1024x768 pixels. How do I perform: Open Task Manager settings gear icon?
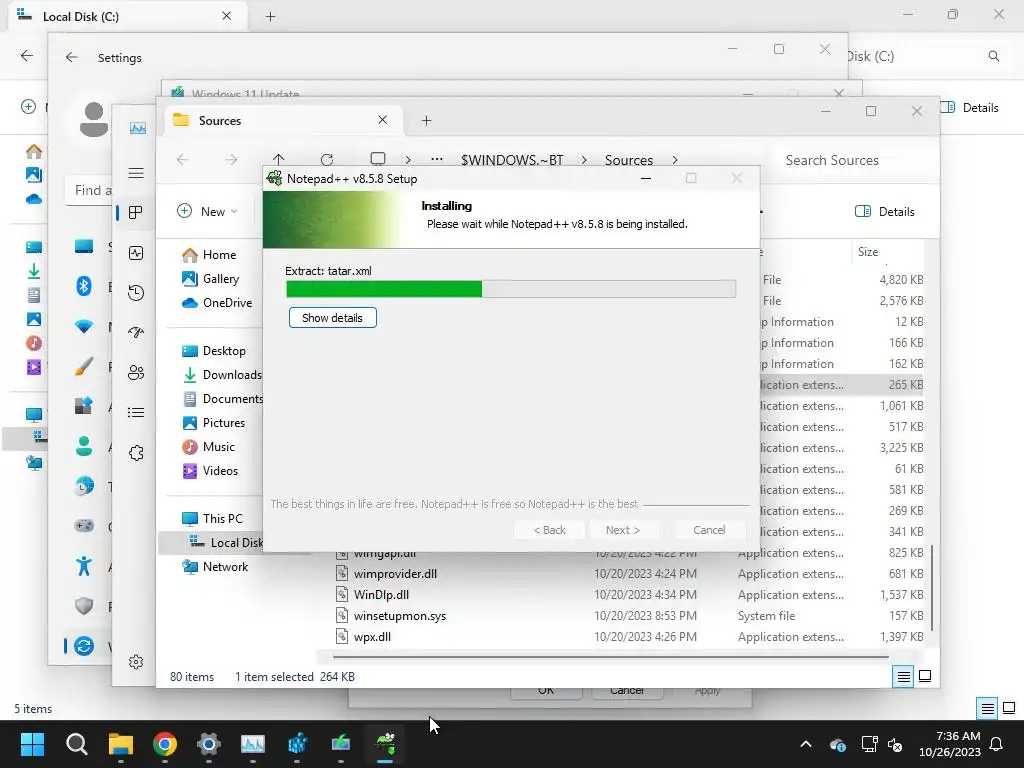tap(136, 662)
